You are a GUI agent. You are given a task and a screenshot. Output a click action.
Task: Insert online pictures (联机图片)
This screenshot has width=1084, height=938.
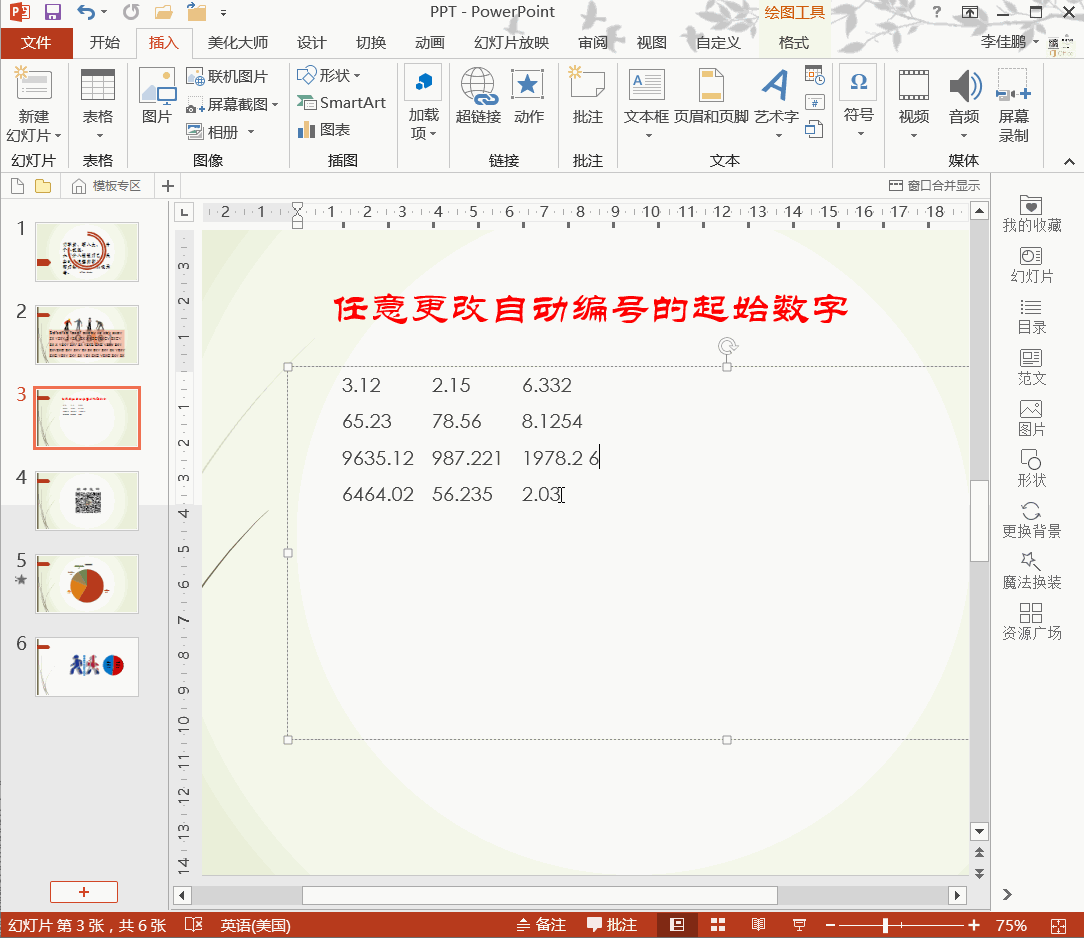coord(227,76)
